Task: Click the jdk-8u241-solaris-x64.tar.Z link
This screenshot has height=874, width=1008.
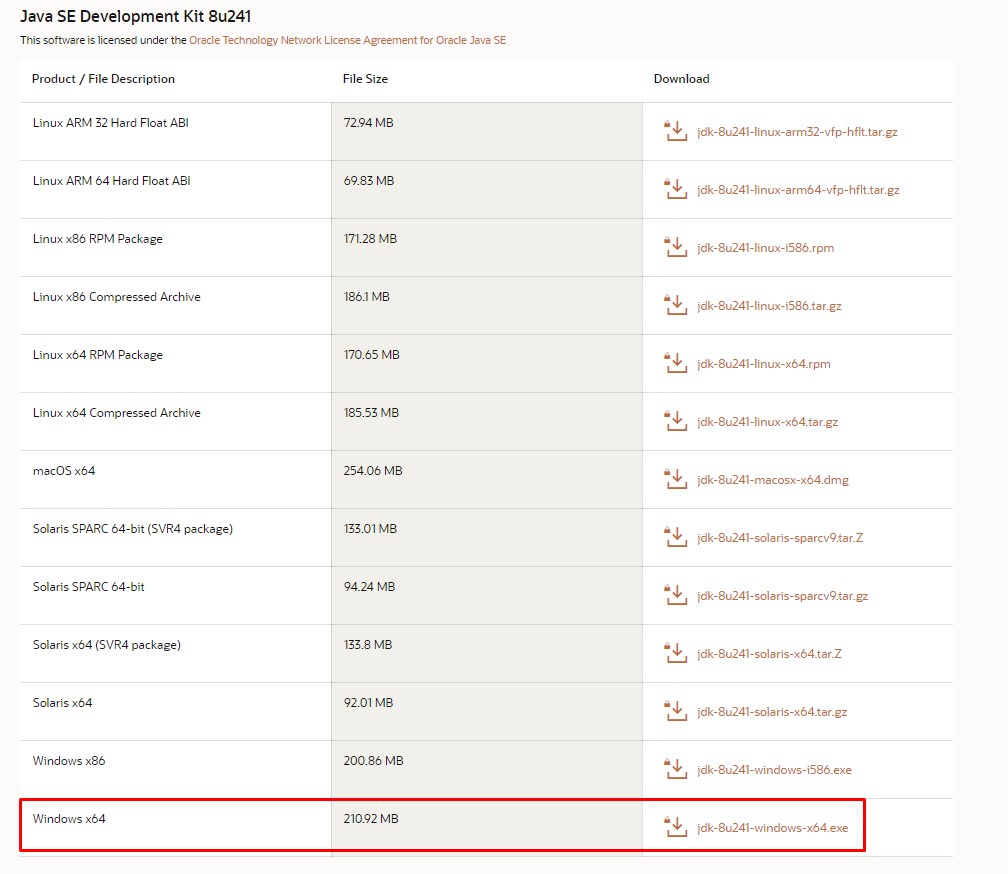Action: [x=769, y=654]
